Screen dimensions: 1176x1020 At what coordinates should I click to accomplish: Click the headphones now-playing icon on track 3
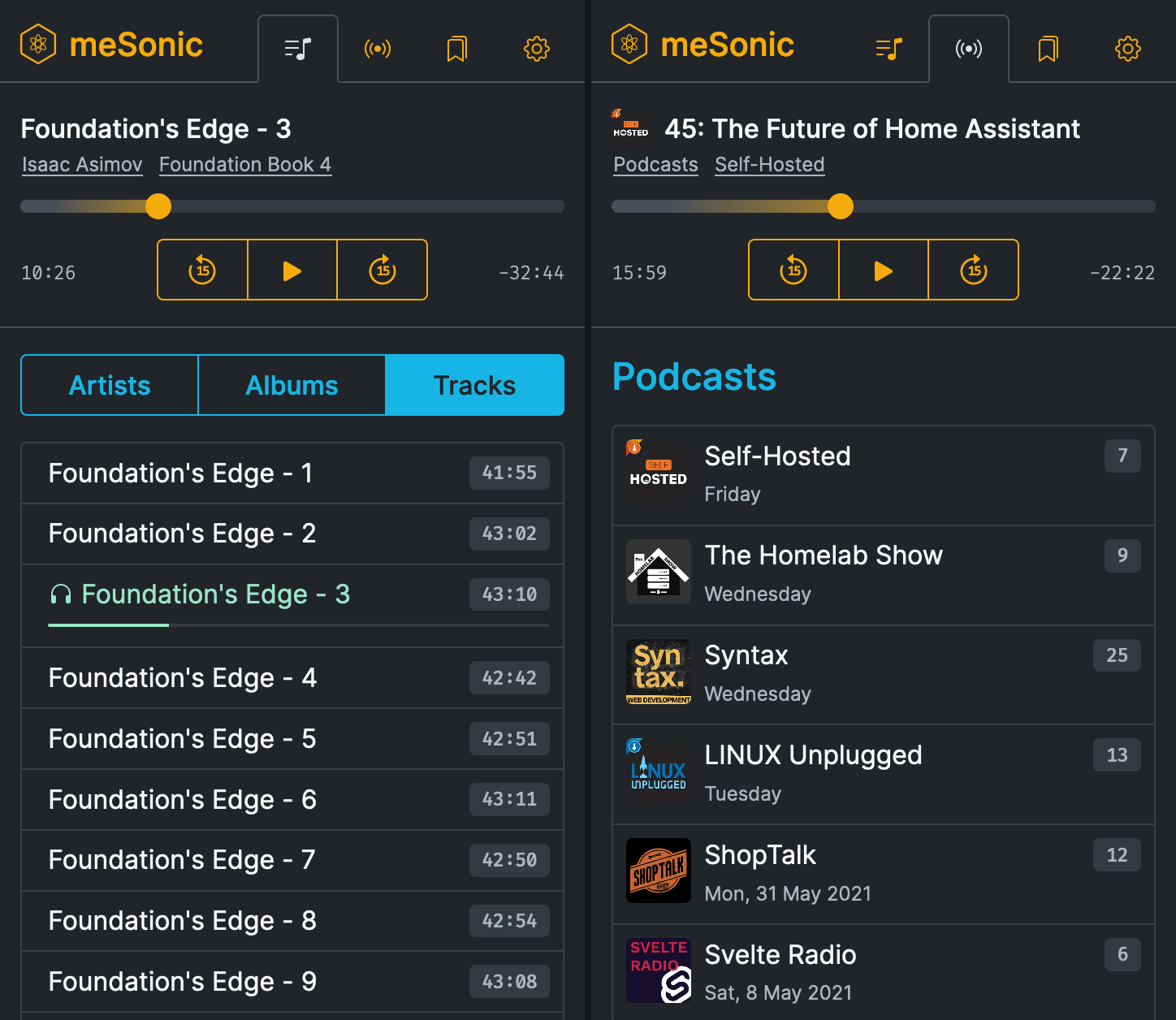[x=61, y=595]
